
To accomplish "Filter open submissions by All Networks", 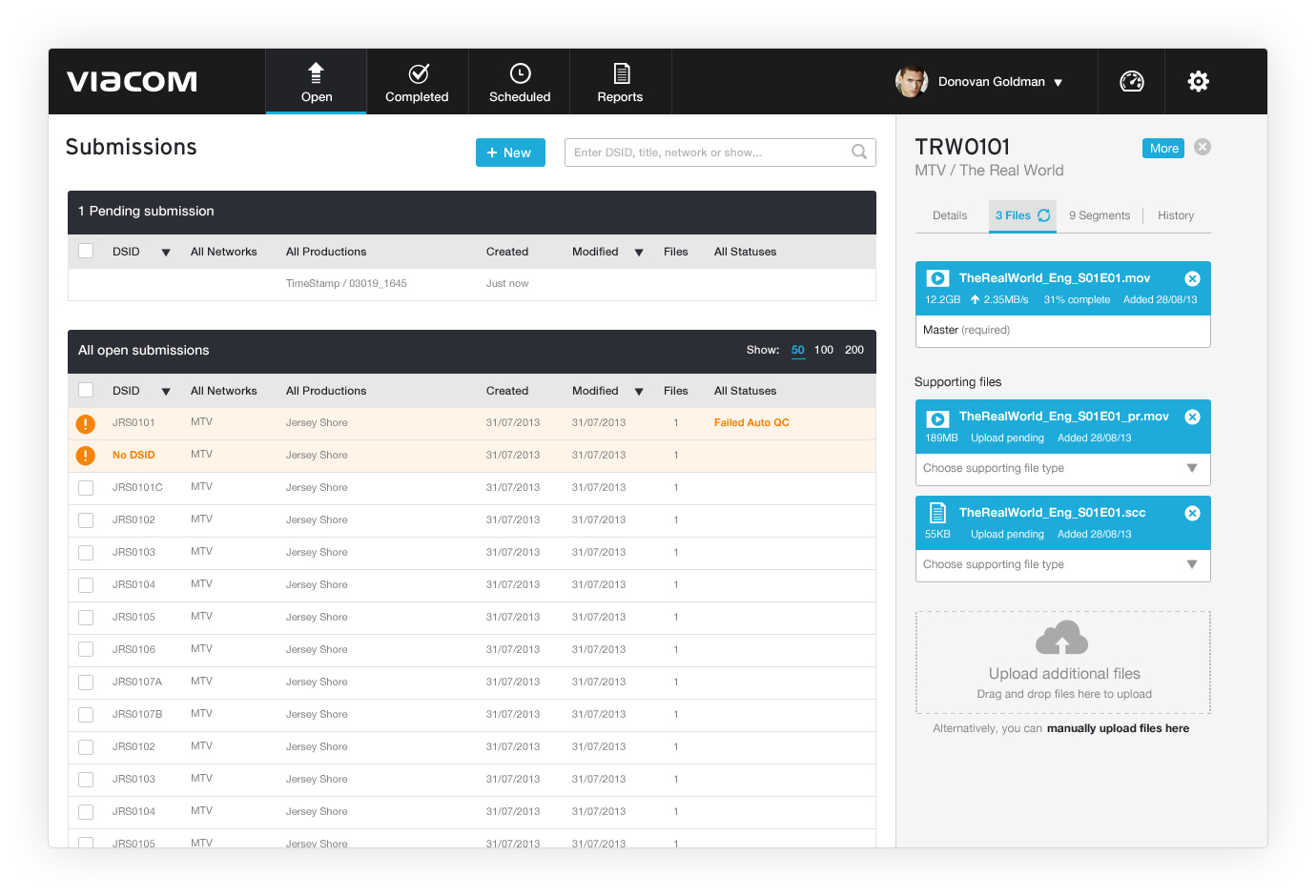I will (x=223, y=391).
